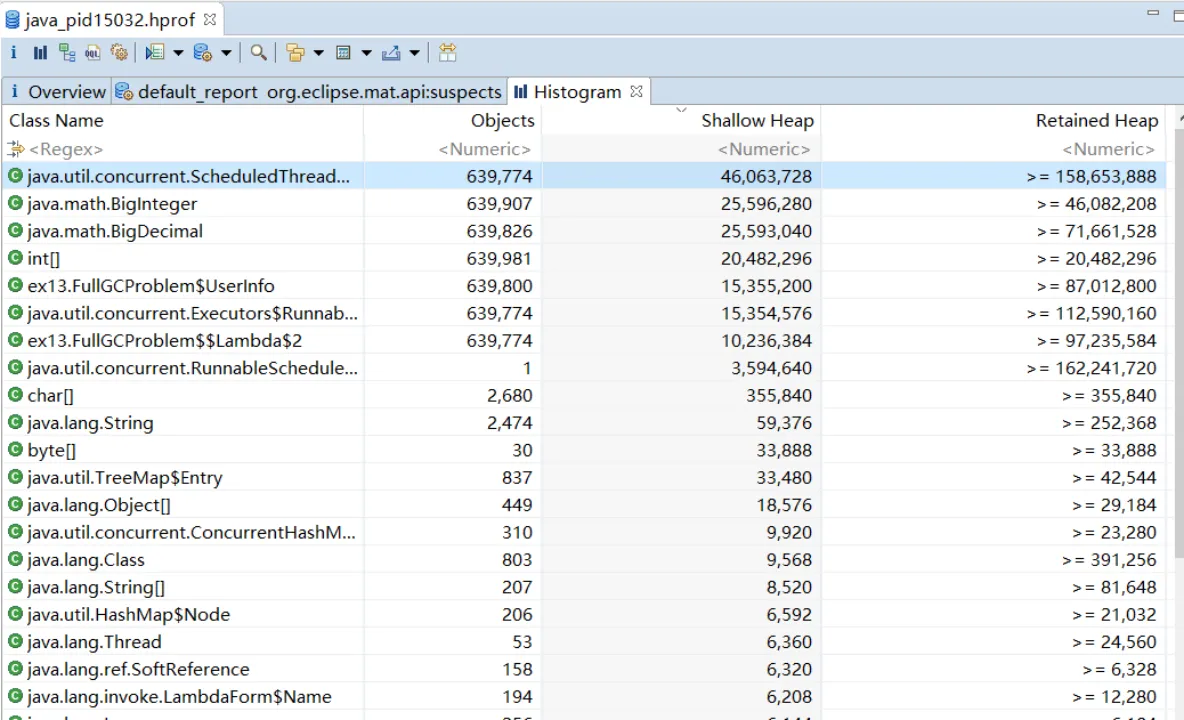Switch to the Overview tab
The image size is (1184, 720).
coord(57,91)
